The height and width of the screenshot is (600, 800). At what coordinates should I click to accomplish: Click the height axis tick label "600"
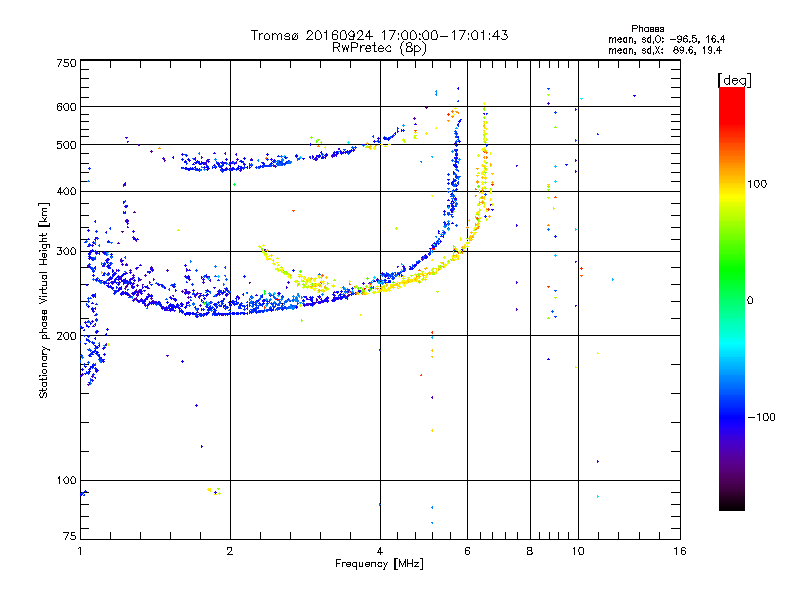coord(66,107)
